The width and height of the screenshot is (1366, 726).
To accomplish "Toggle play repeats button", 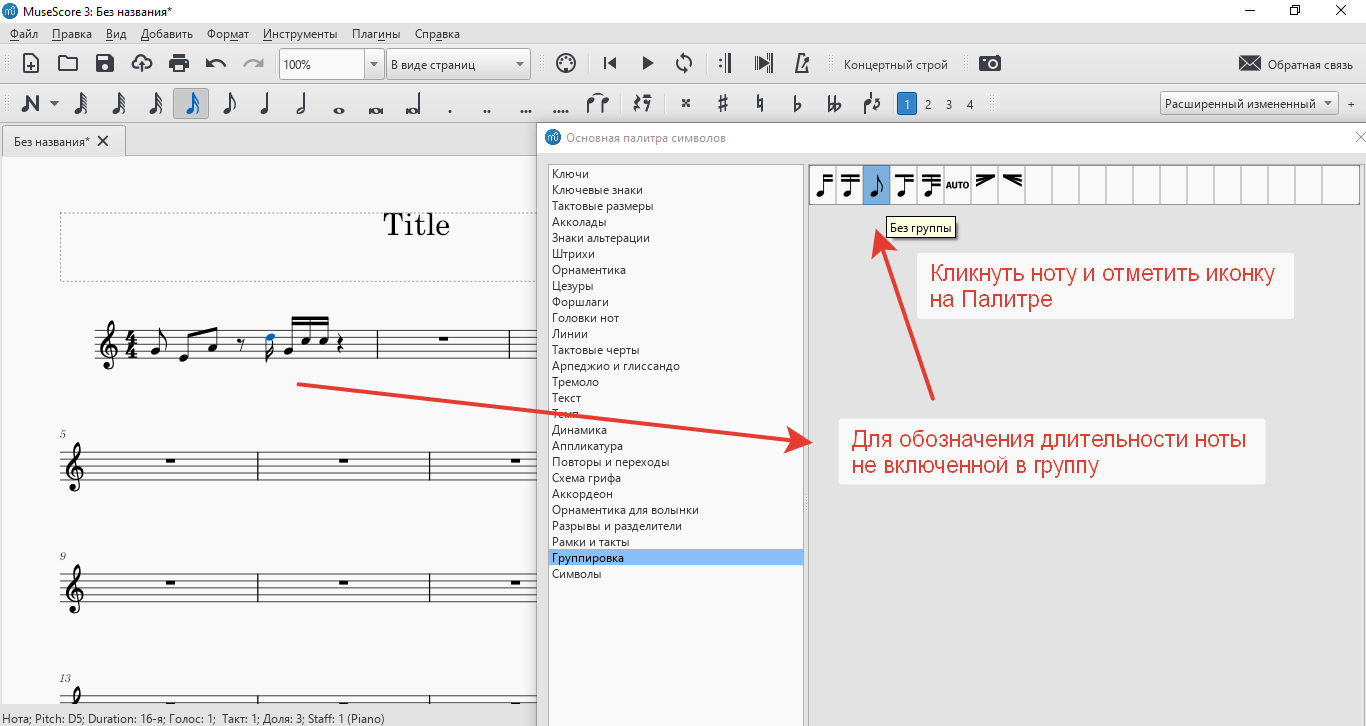I will point(727,64).
